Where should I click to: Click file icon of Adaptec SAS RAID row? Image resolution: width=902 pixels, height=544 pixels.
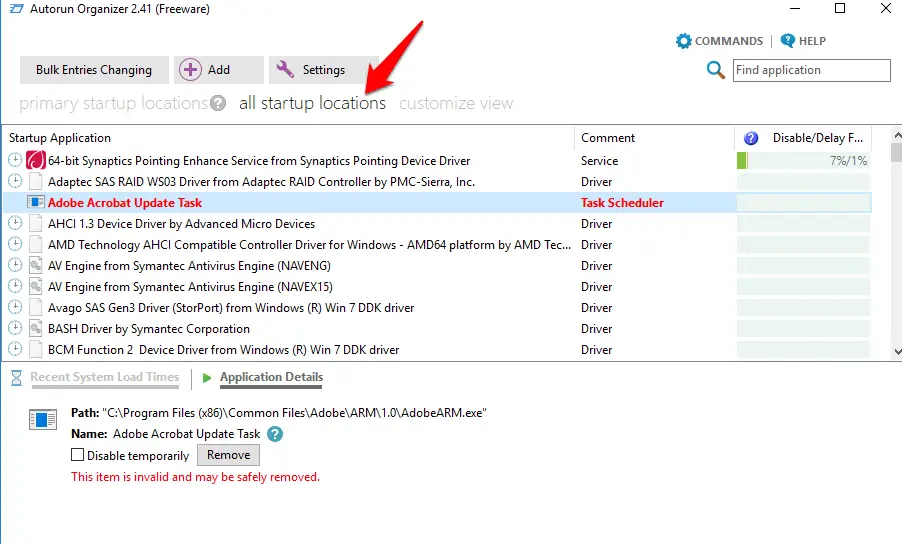click(x=36, y=181)
